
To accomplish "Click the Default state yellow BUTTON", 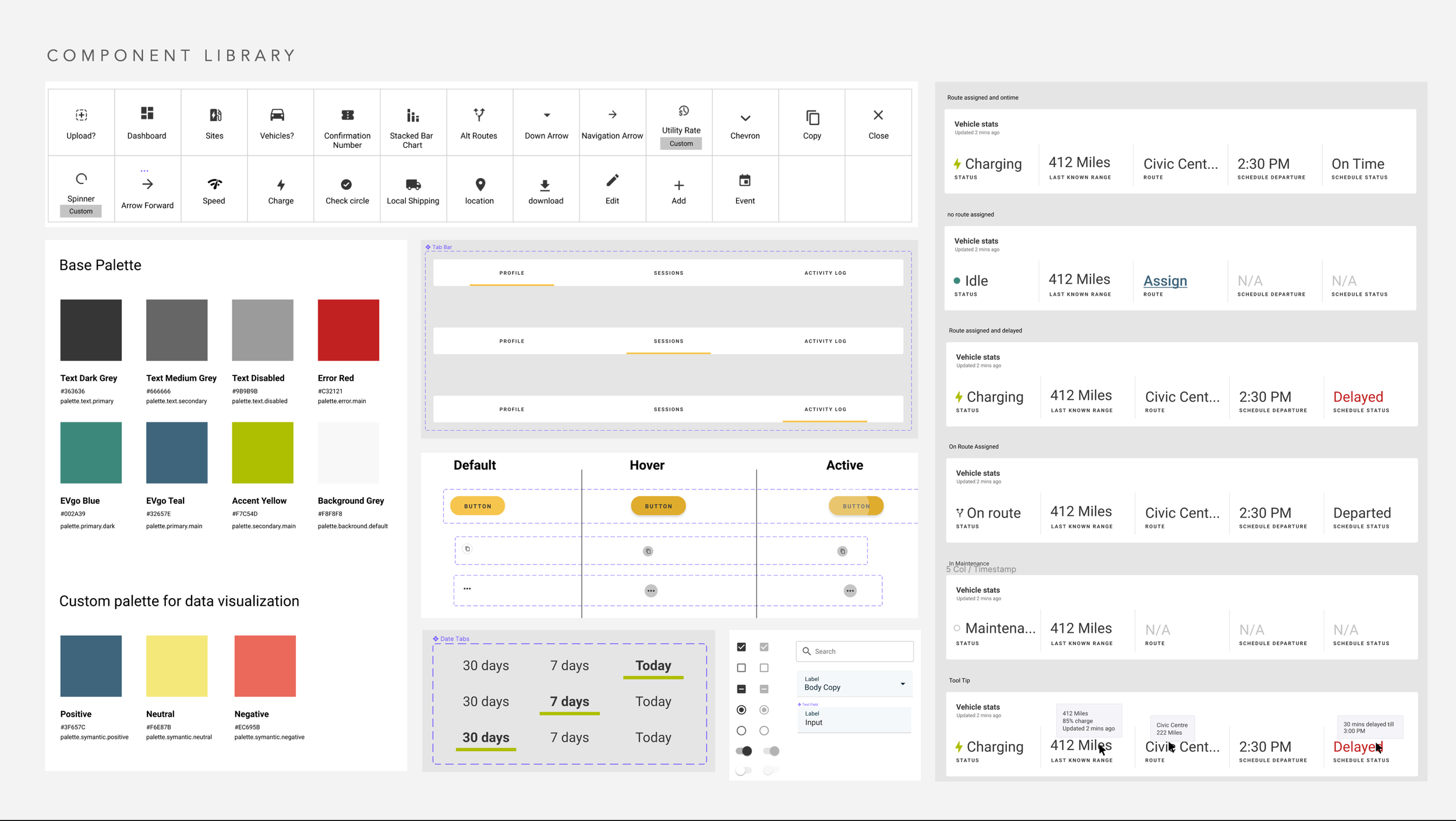I will pyautogui.click(x=478, y=506).
